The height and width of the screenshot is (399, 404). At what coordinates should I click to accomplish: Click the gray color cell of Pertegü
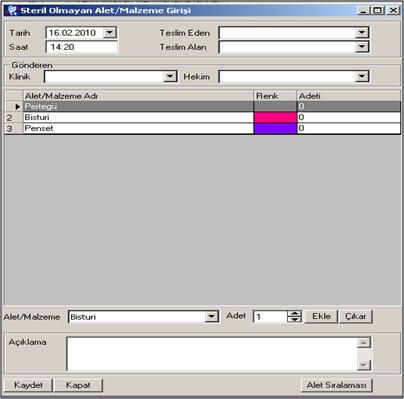tap(275, 106)
